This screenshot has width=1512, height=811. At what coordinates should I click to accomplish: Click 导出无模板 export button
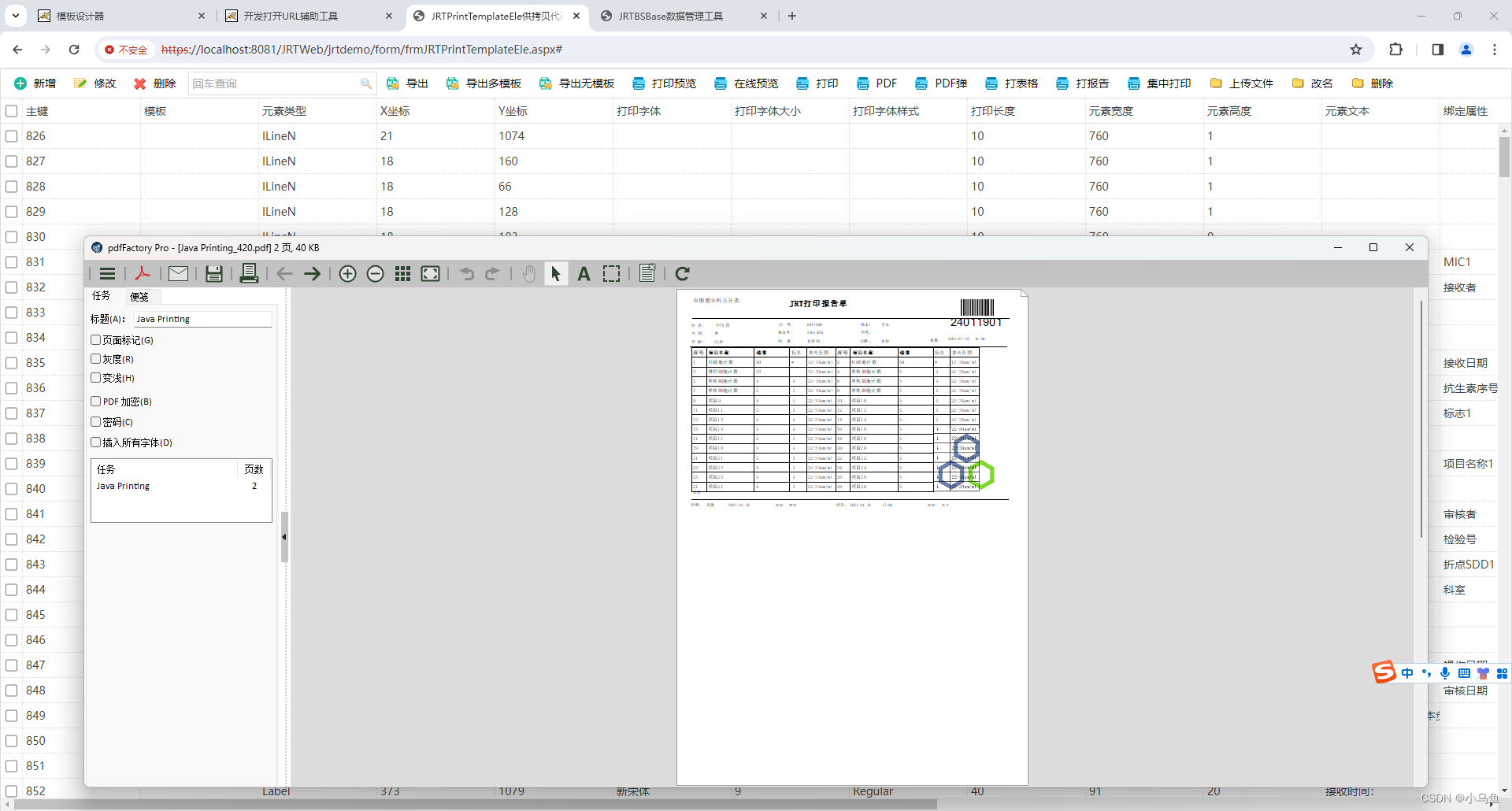576,83
